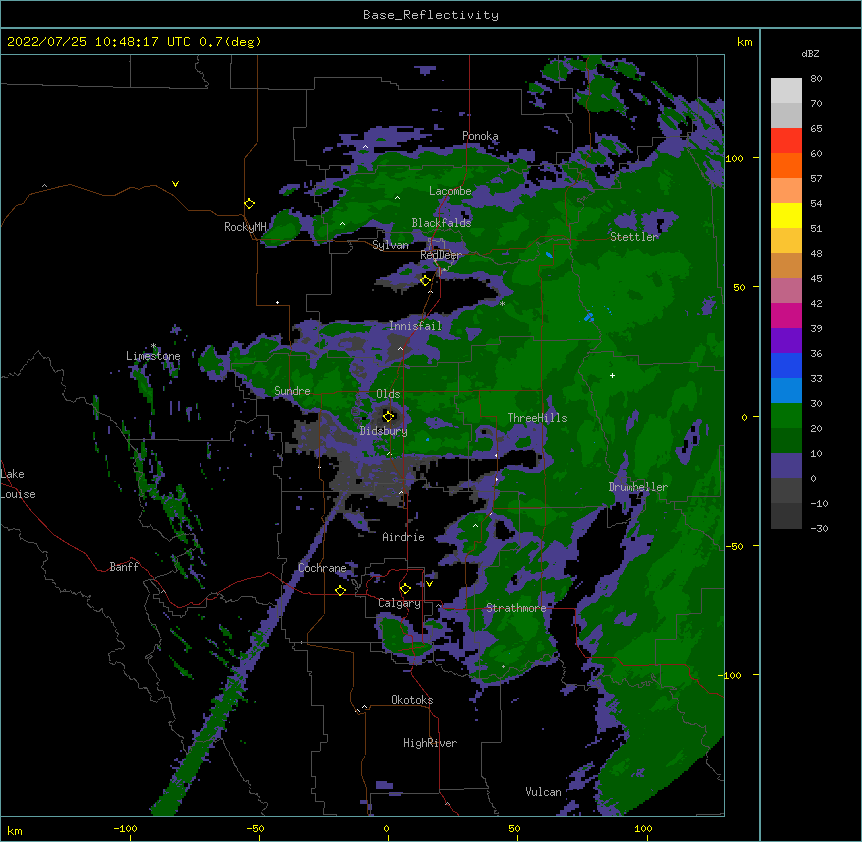Click the 50 km tick on bottom axis
Screen dimensions: 862x842
click(514, 829)
